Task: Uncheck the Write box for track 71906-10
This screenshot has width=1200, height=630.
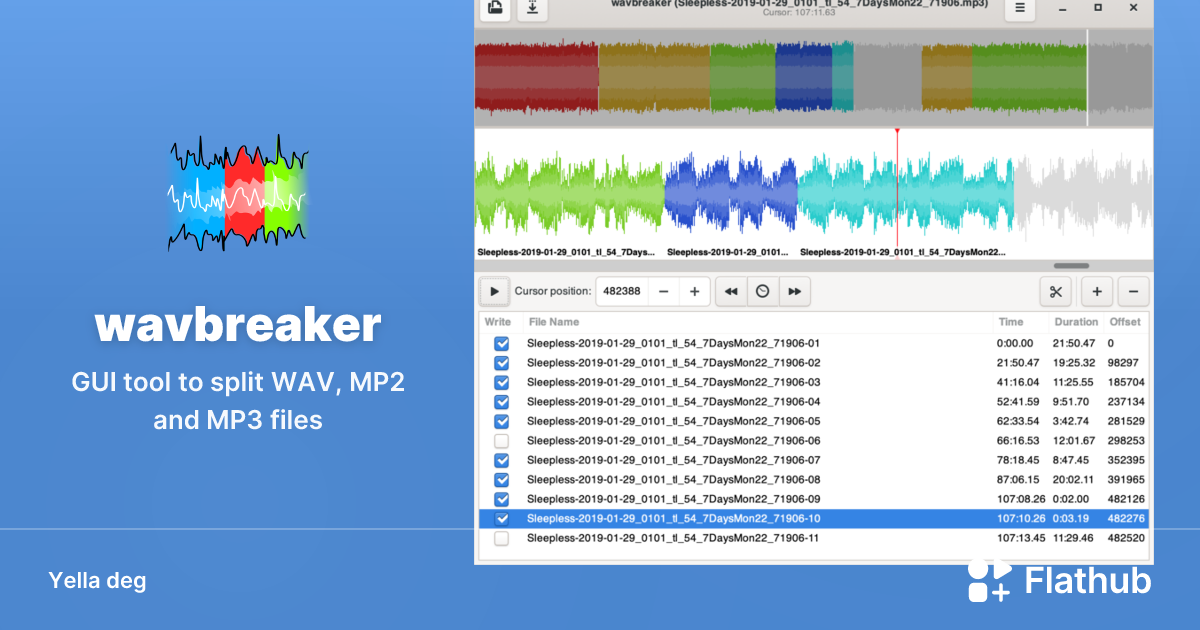Action: click(501, 518)
